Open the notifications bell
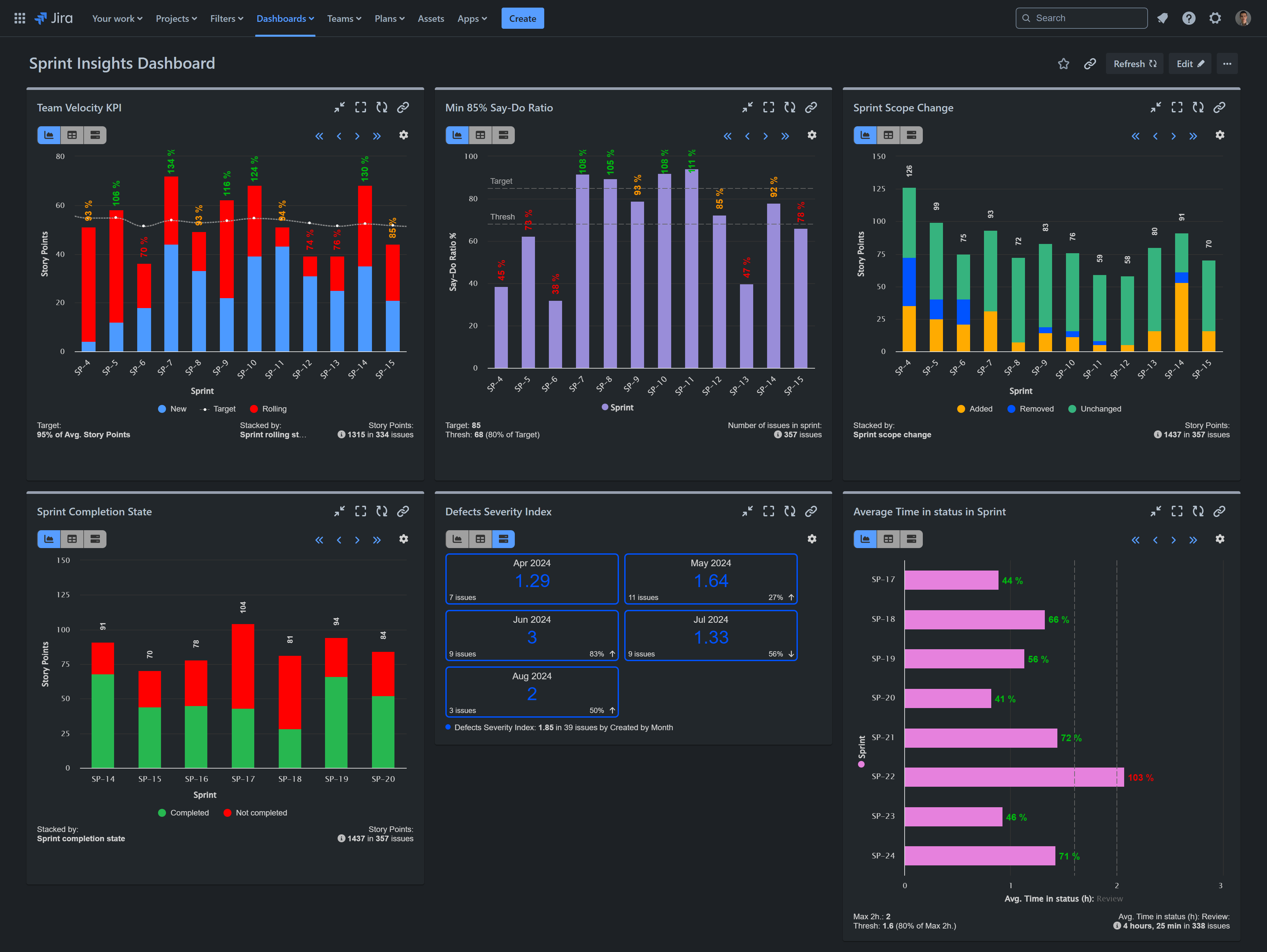The width and height of the screenshot is (1267, 952). (1162, 18)
